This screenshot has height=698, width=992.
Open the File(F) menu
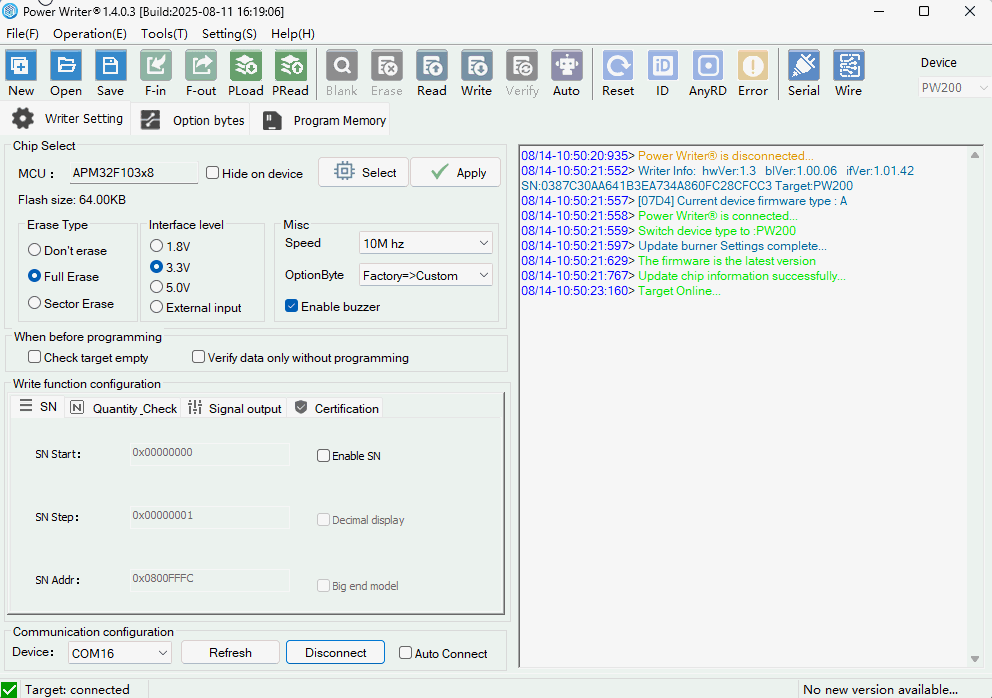coord(22,34)
